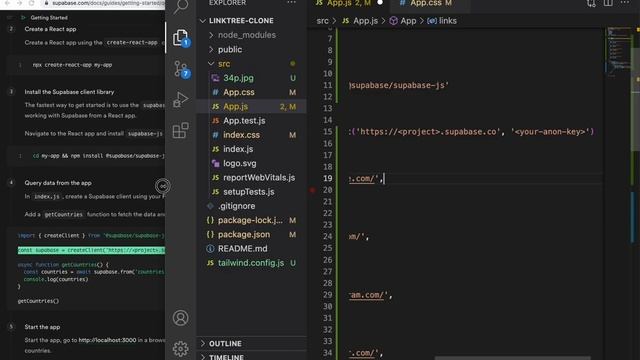This screenshot has width=640, height=360.
Task: Click the browser back arrow
Action: (x=7, y=3)
